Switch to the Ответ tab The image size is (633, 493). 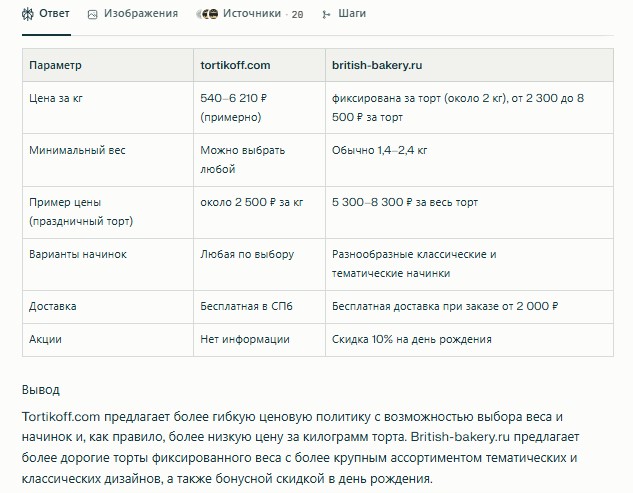tap(46, 14)
